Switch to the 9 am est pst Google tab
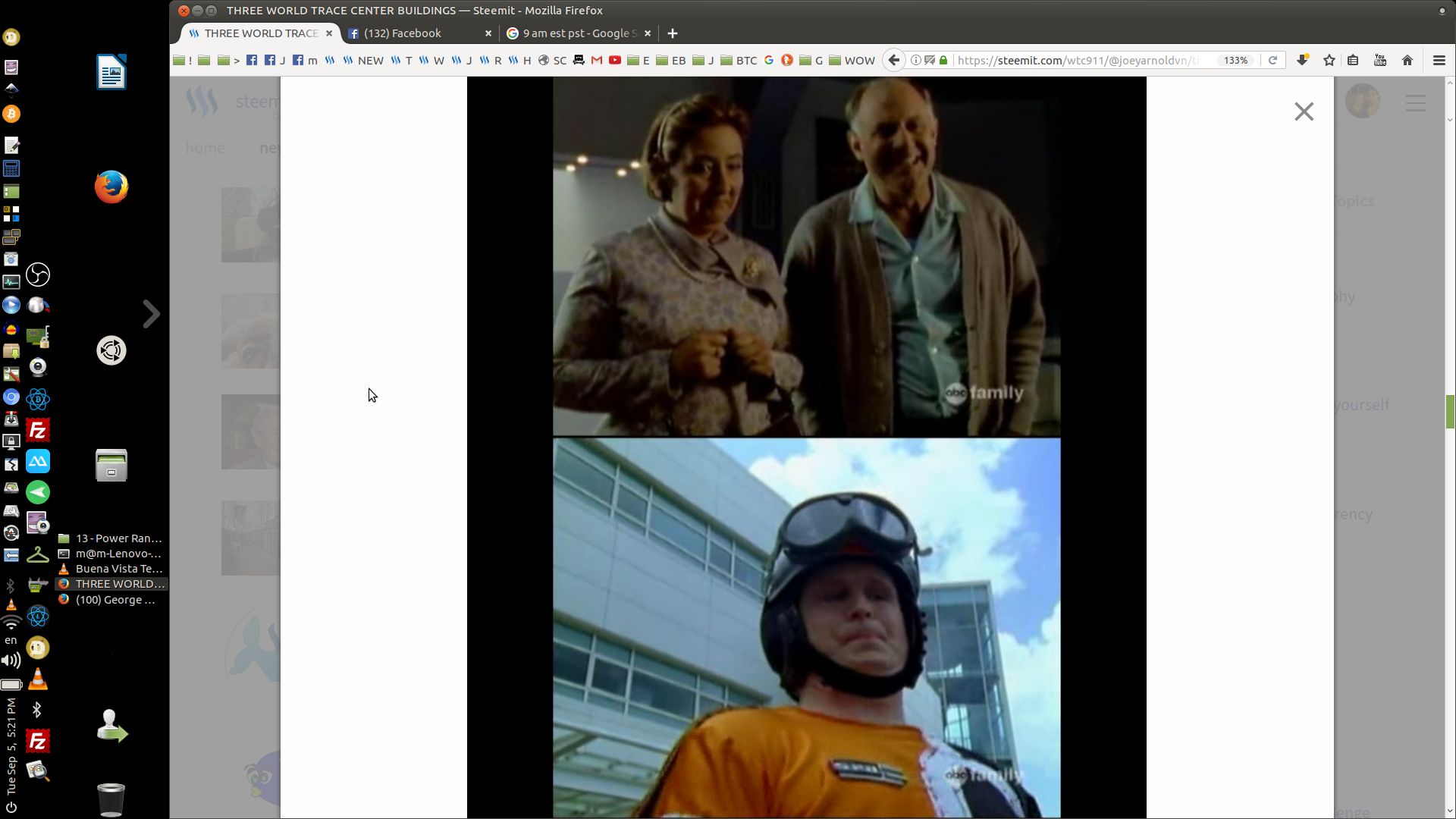Viewport: 1456px width, 819px height. [579, 33]
